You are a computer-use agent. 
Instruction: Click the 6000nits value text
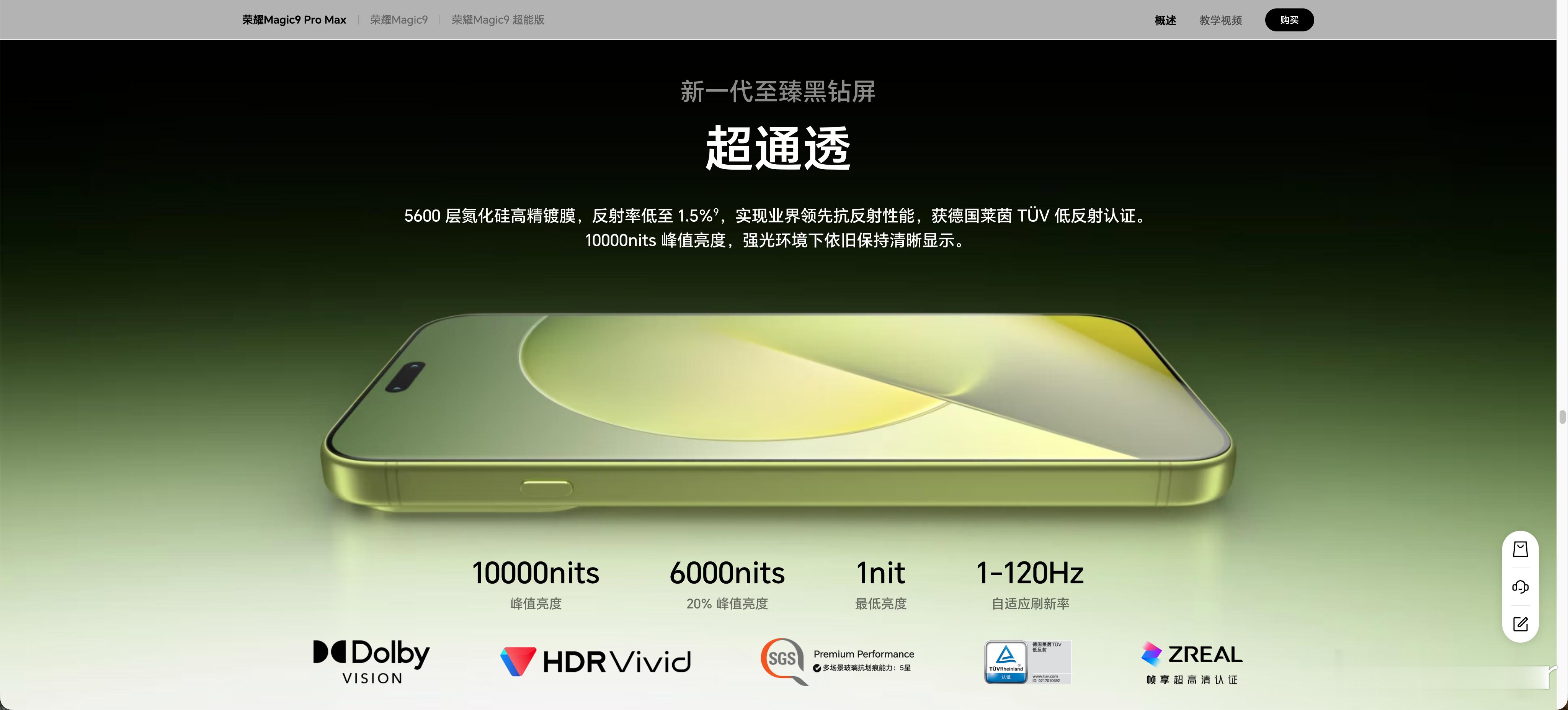[727, 573]
